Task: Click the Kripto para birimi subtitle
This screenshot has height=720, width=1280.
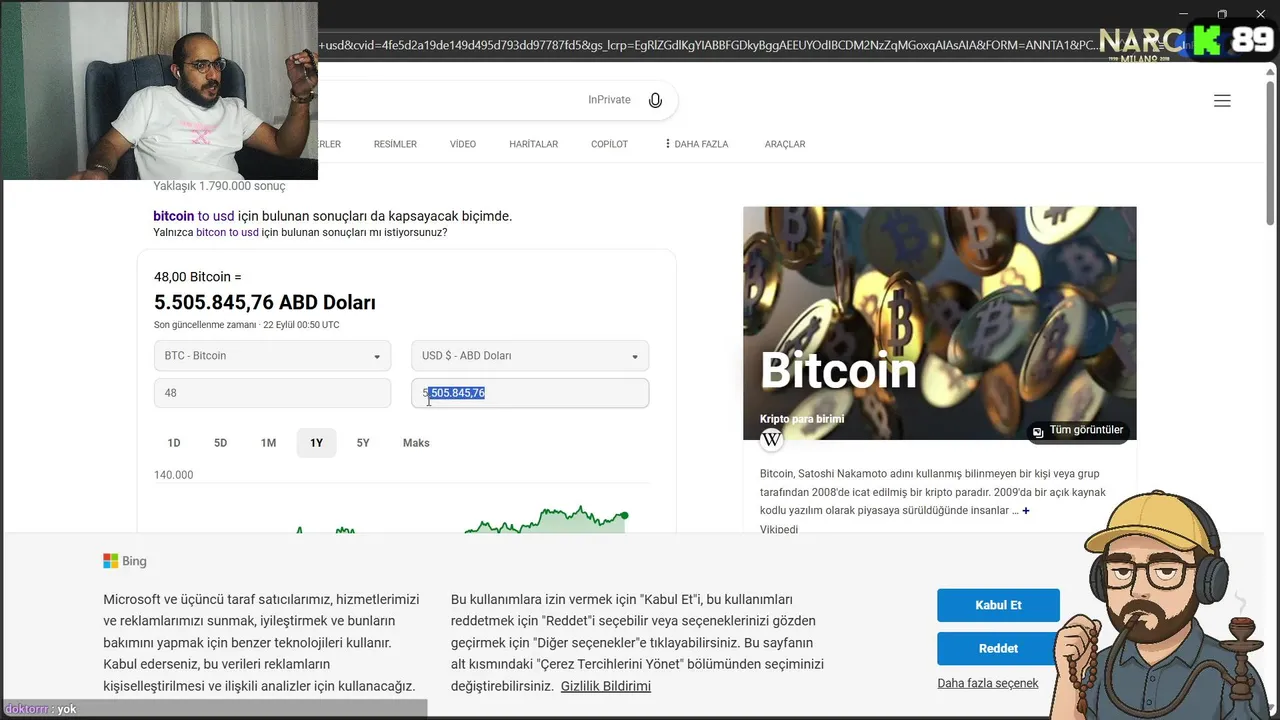Action: click(x=802, y=419)
